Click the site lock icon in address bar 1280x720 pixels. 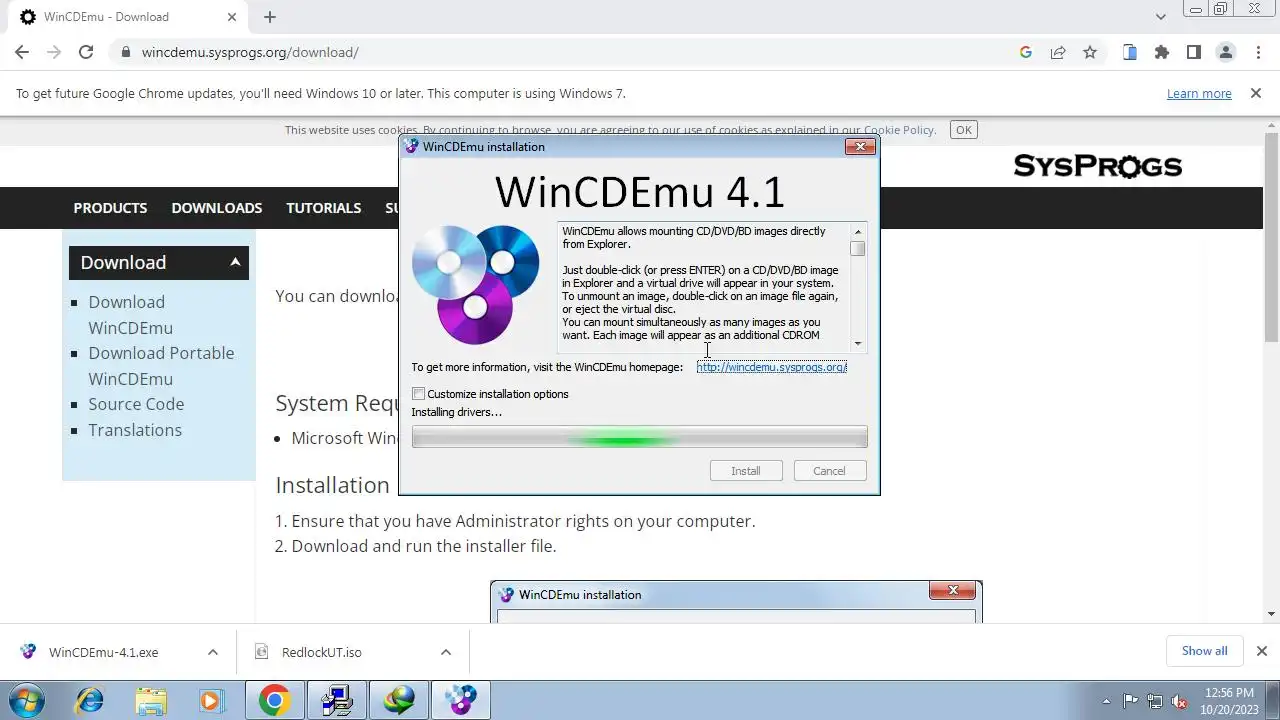[x=125, y=52]
